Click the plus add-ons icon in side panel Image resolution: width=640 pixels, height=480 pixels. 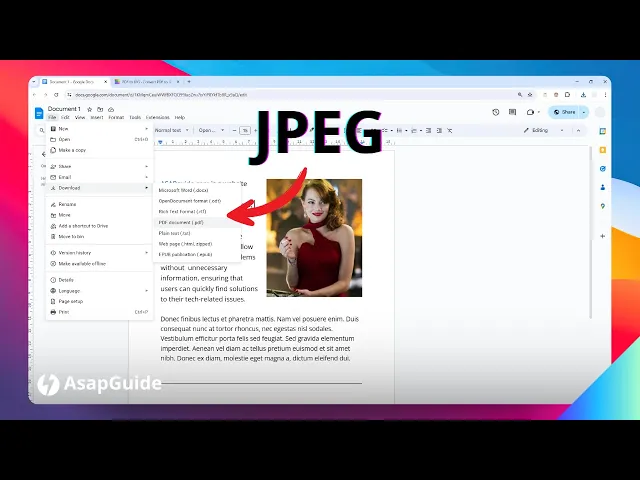tap(602, 236)
